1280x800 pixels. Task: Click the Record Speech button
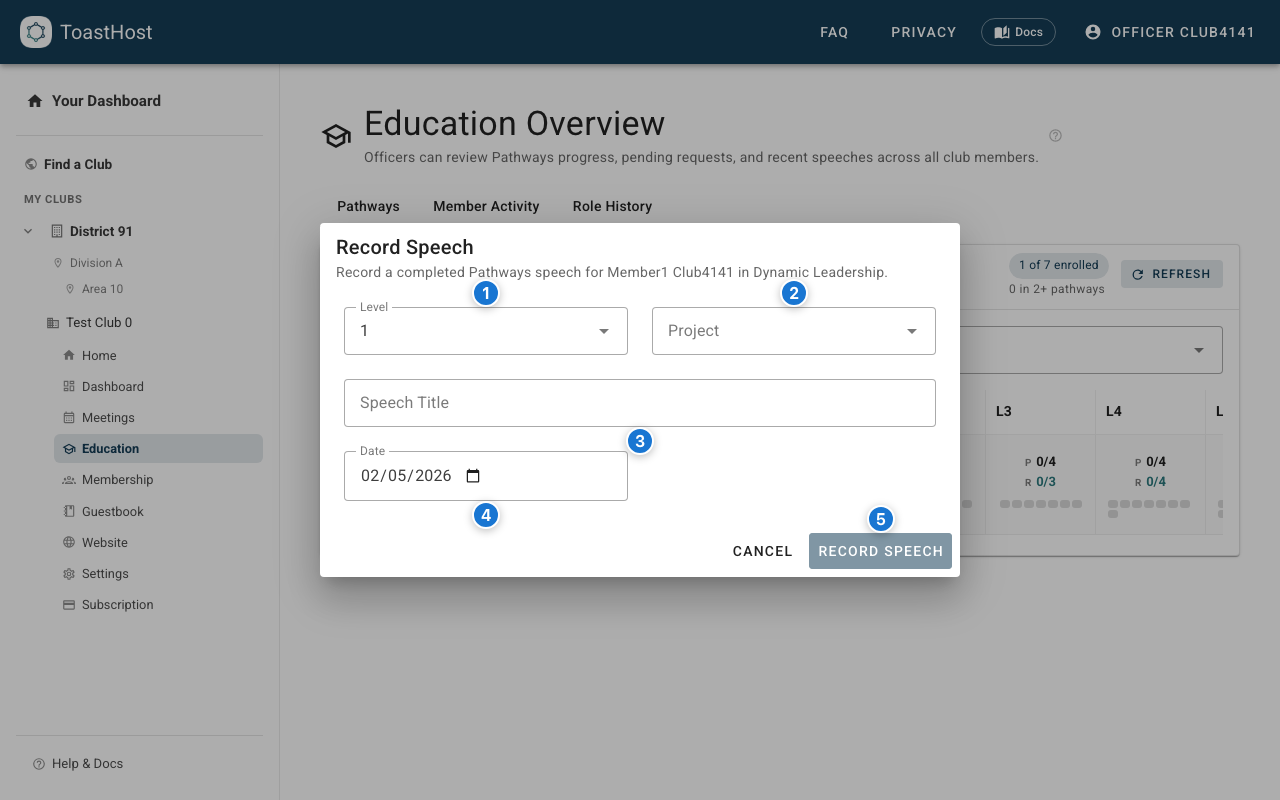point(880,551)
